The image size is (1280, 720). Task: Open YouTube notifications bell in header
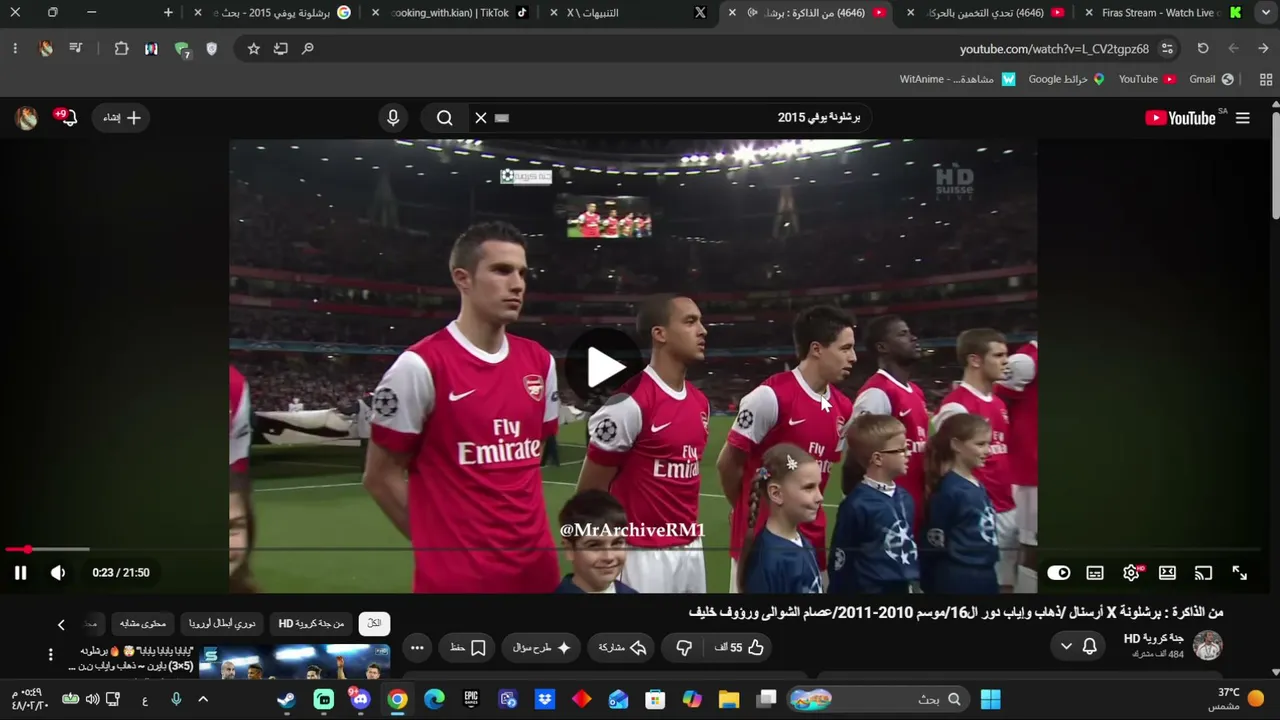(67, 118)
